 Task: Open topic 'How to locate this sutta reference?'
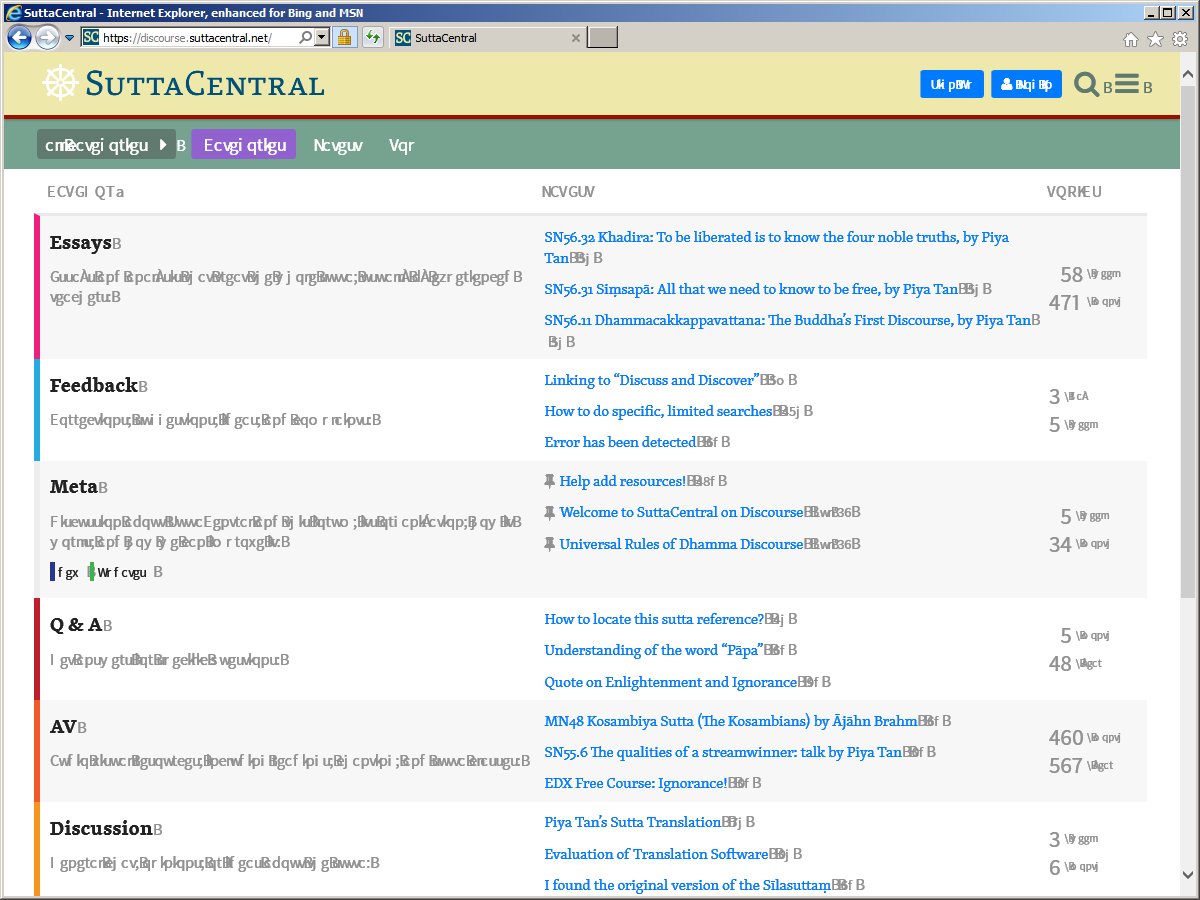tap(654, 619)
